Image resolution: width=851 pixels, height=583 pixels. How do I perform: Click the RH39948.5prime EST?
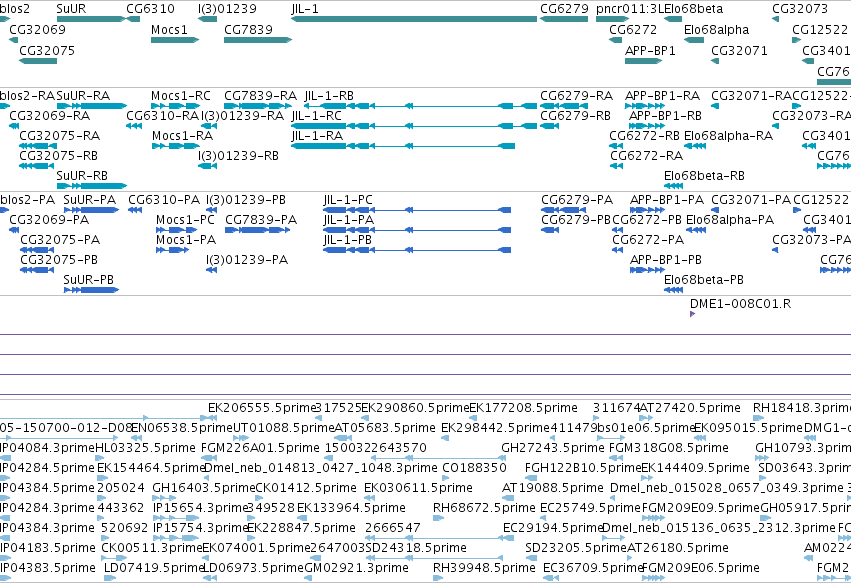[x=484, y=568]
